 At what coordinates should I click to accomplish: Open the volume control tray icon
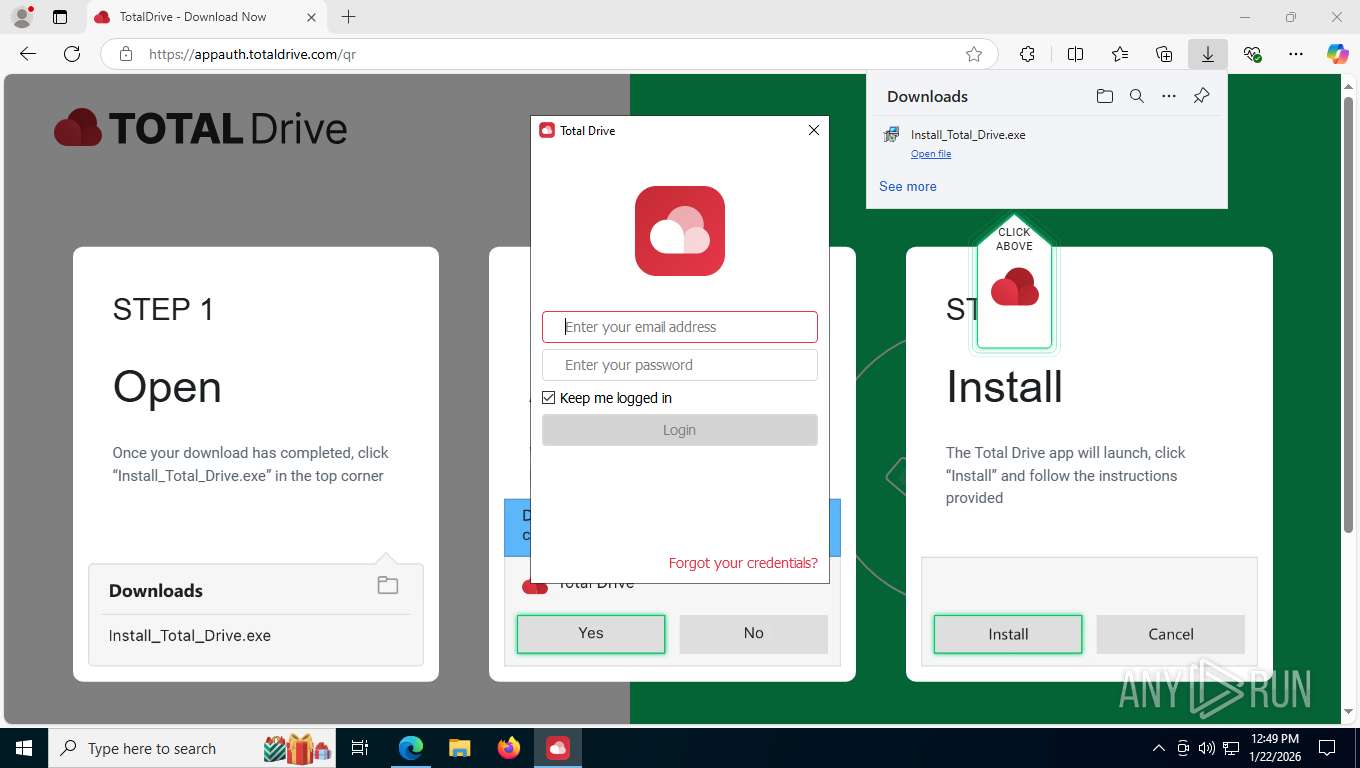[x=1207, y=748]
